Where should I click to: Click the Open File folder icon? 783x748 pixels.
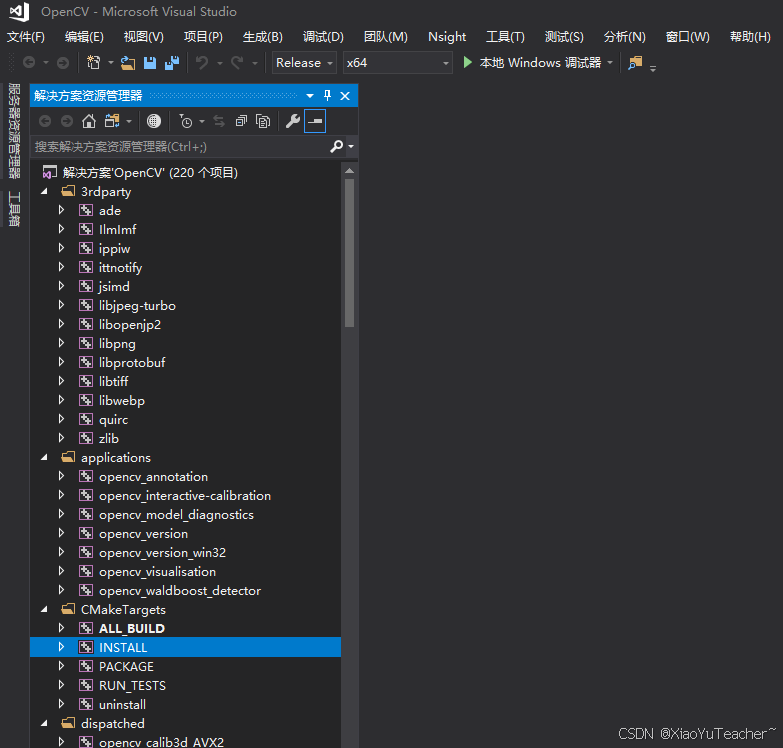point(128,63)
